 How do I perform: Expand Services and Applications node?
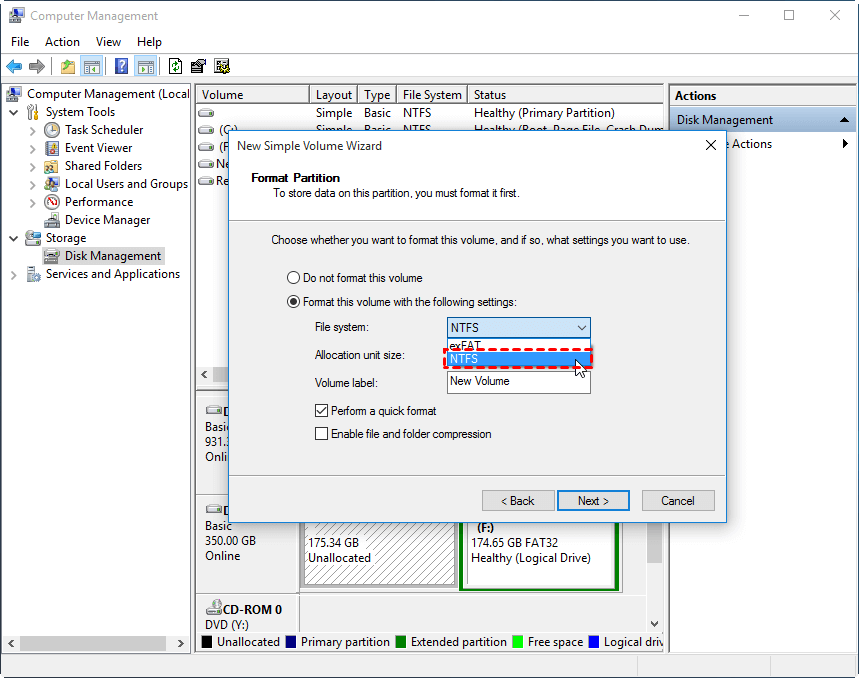14,275
